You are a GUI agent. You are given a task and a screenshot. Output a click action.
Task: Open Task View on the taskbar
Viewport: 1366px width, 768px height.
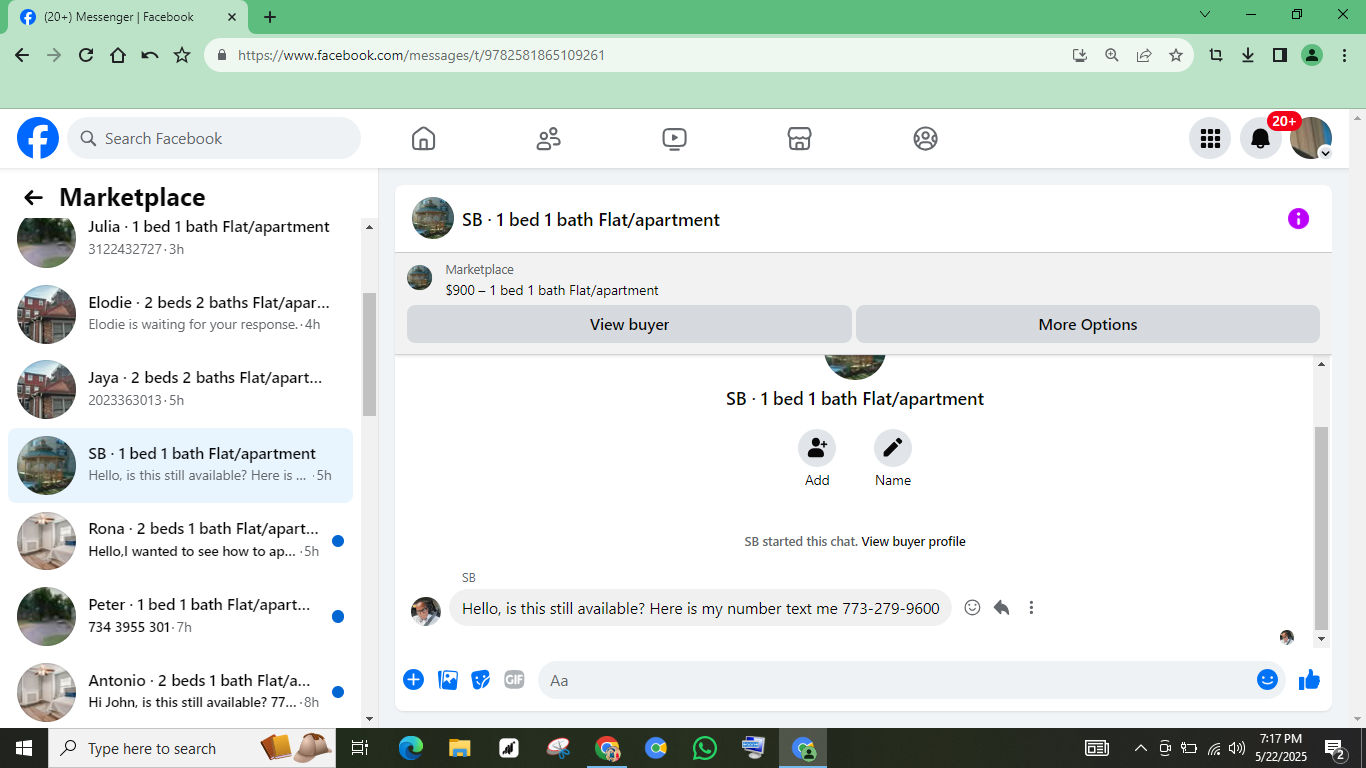(x=360, y=748)
